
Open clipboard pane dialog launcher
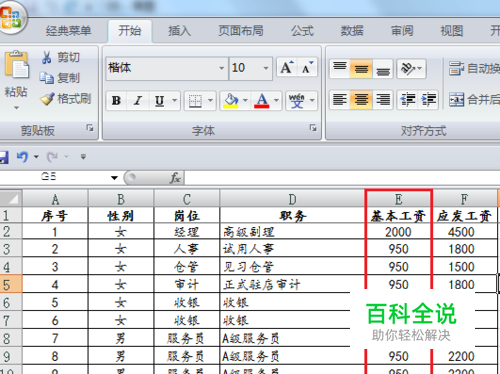pyautogui.click(x=90, y=128)
